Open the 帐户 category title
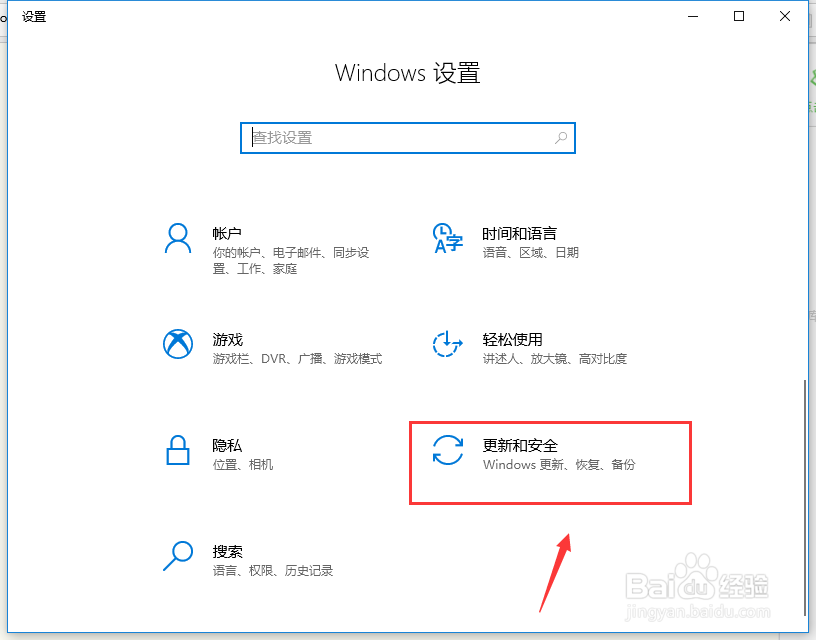The width and height of the screenshot is (816, 640). tap(227, 234)
